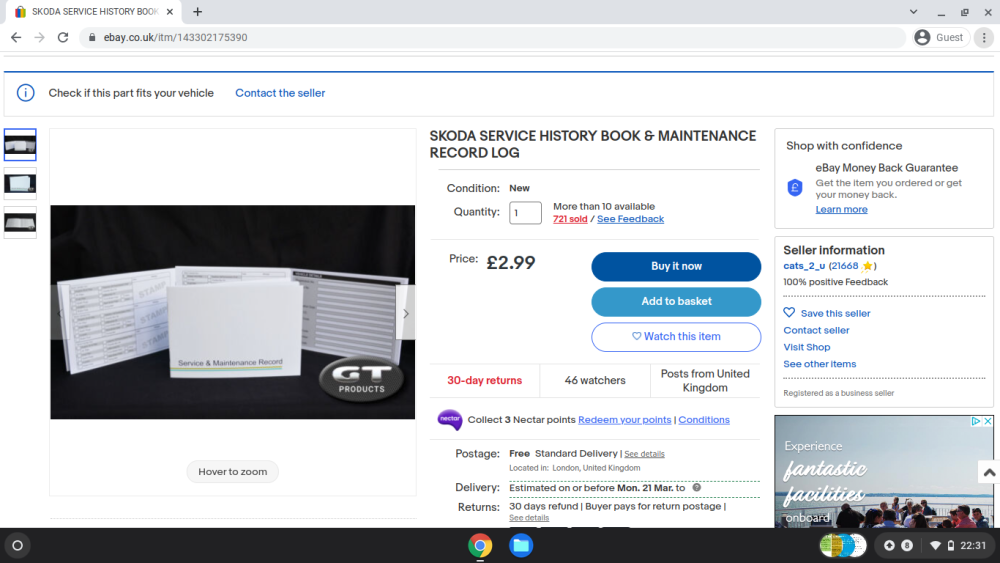The image size is (1000, 563).
Task: Close the Skoda Service History Book tab
Action: pos(170,11)
